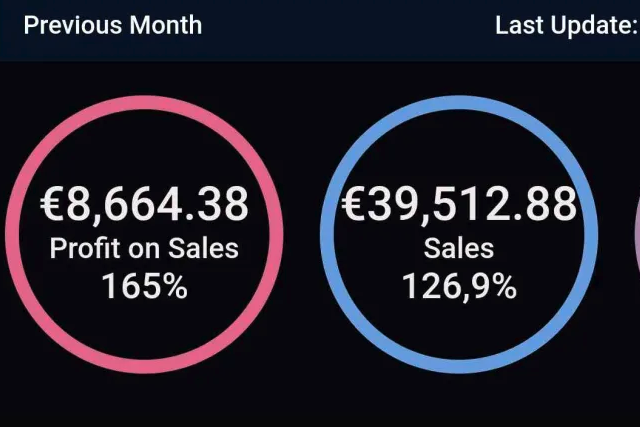Select the €8,664.38 profit value

[144, 204]
